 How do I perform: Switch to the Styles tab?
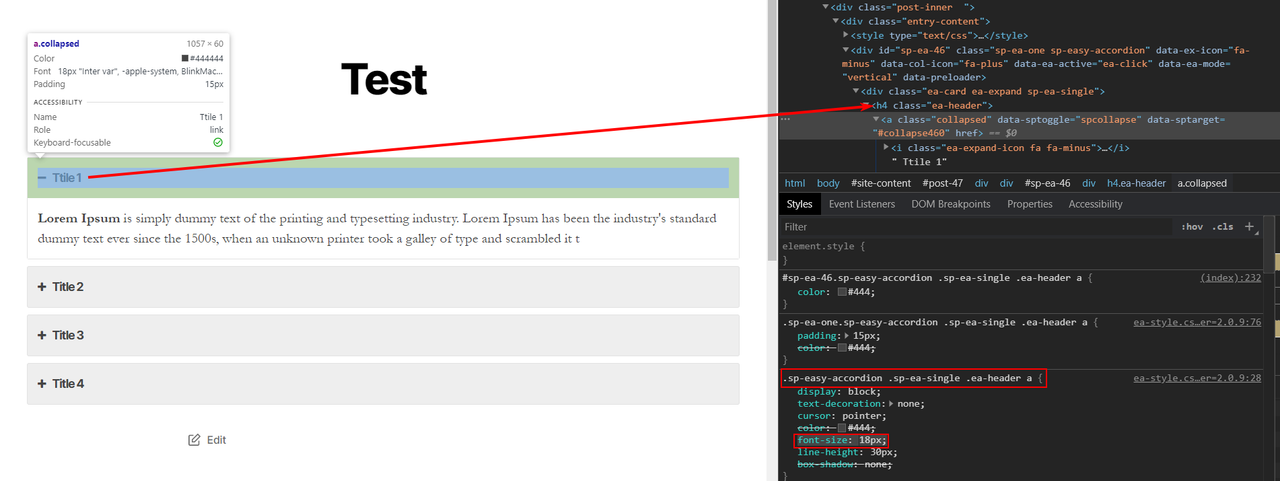pos(800,204)
